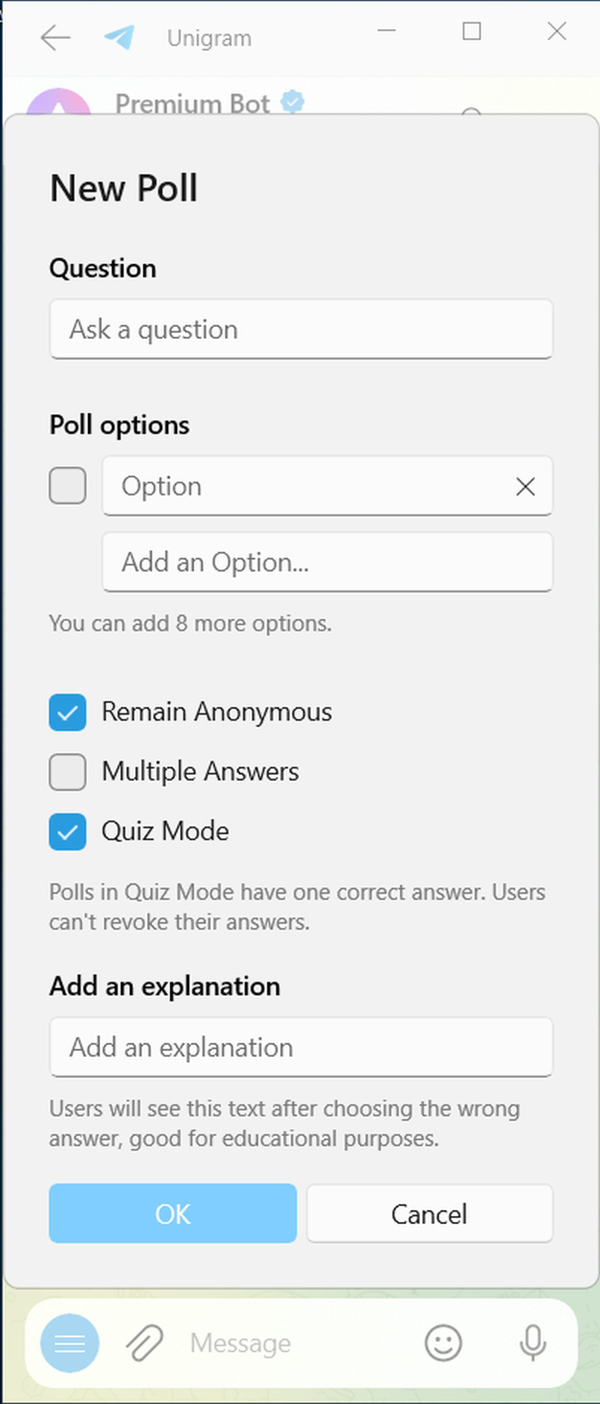Image resolution: width=600 pixels, height=1404 pixels.
Task: Confirm the poll with OK button
Action: click(x=173, y=1214)
